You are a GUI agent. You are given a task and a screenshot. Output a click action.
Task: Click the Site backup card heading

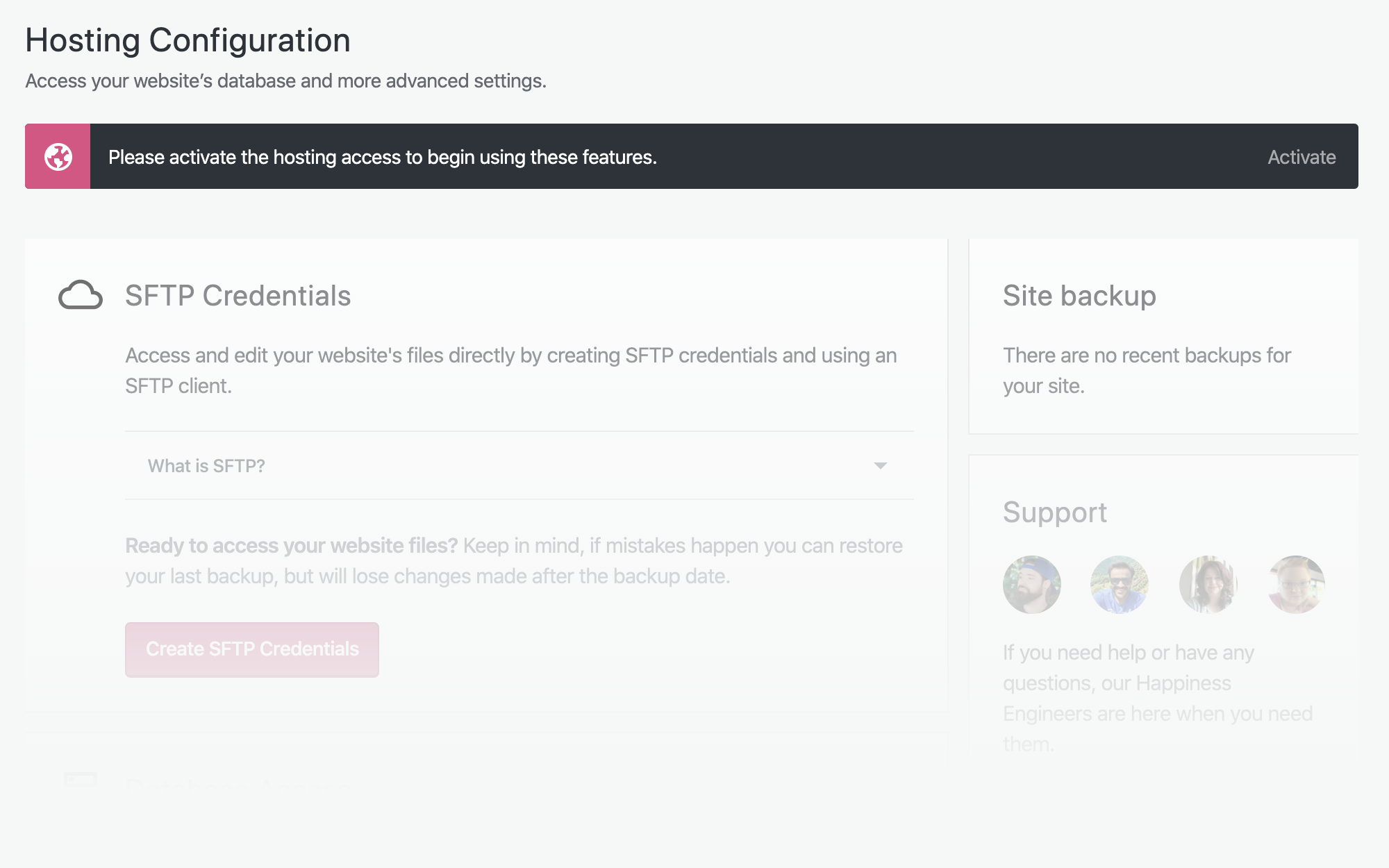(1079, 296)
